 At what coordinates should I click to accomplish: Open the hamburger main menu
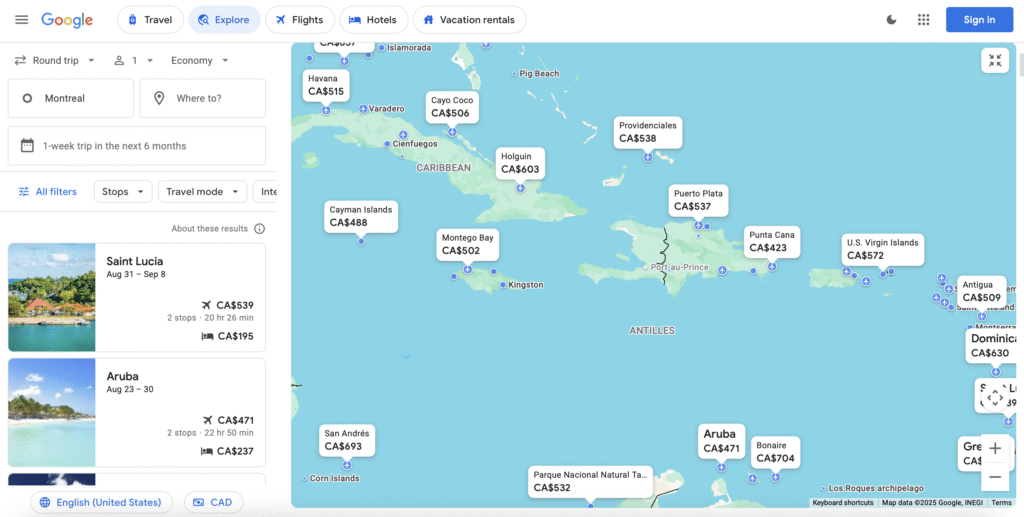pos(21,20)
